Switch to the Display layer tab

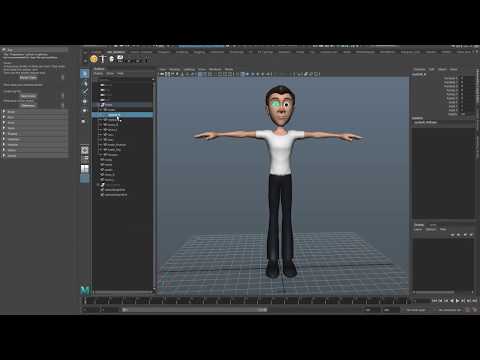coord(419,225)
